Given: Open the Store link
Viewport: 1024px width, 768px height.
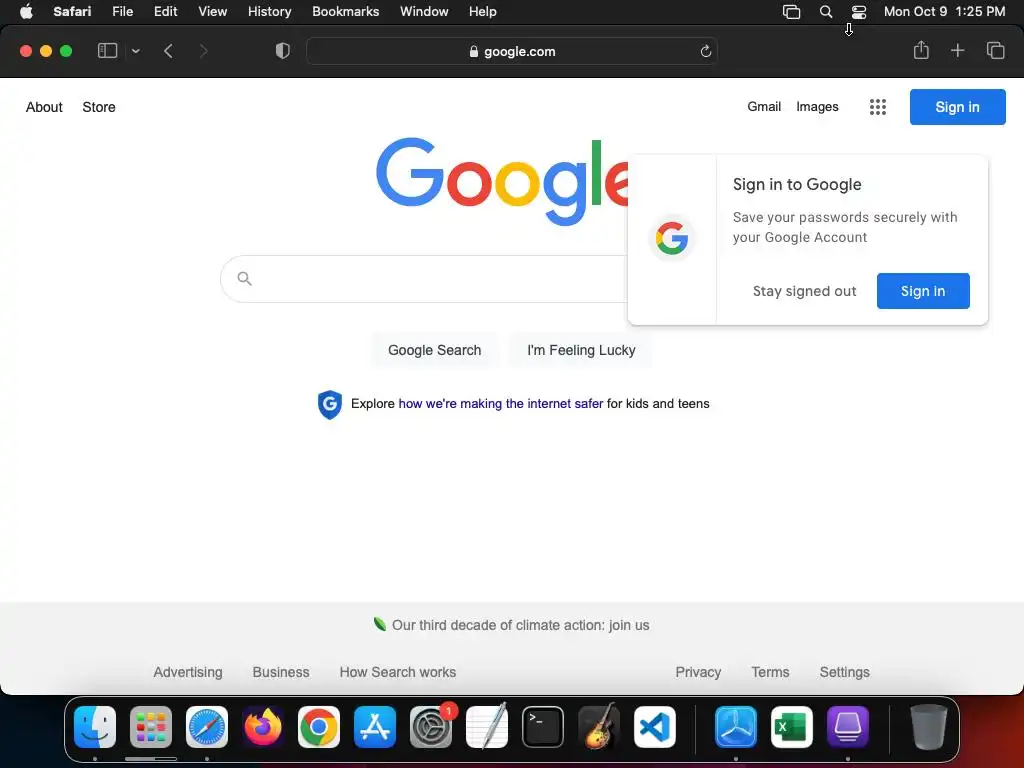Looking at the screenshot, I should click(99, 107).
